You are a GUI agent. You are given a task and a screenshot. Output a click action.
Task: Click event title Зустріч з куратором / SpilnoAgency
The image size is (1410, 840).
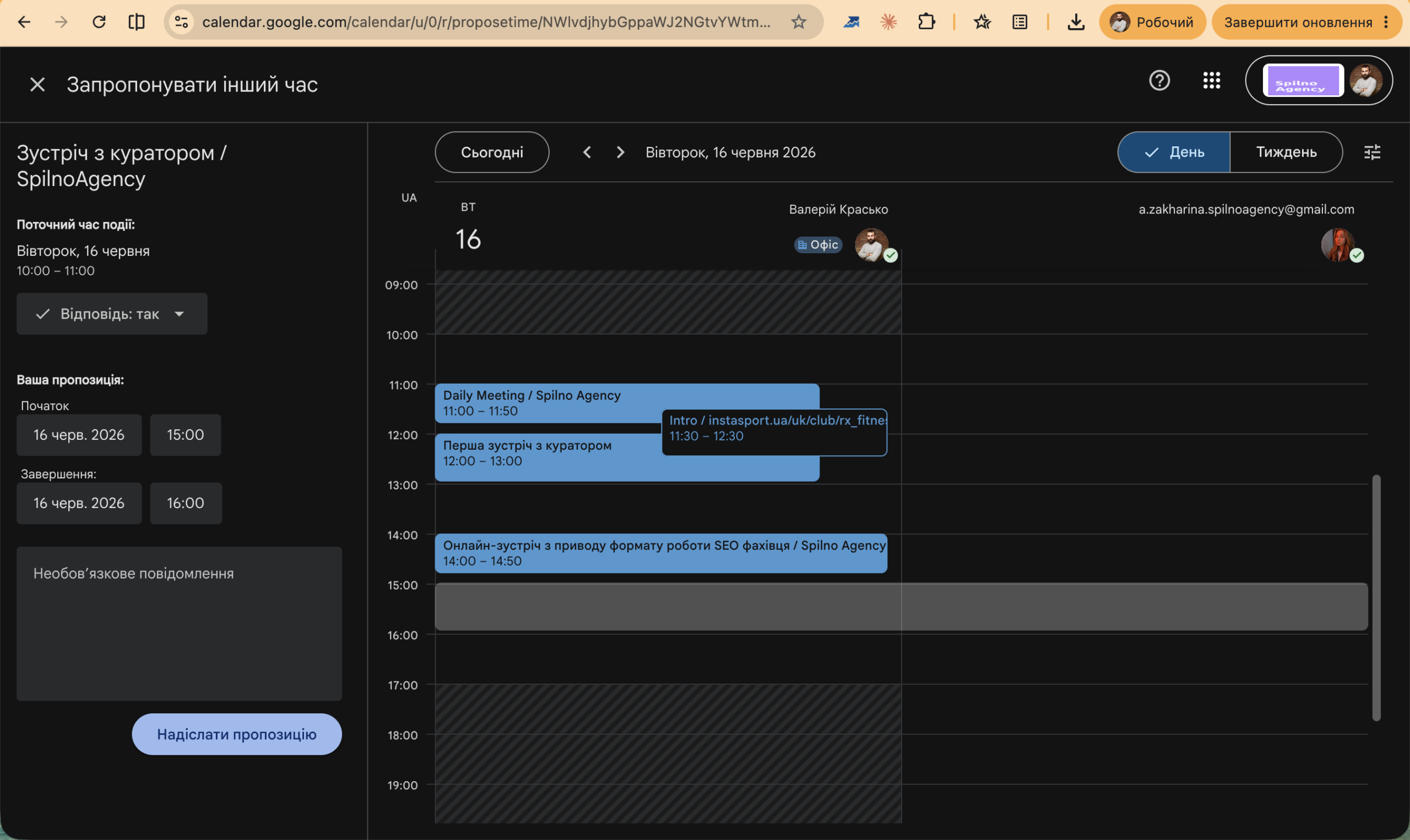[121, 166]
